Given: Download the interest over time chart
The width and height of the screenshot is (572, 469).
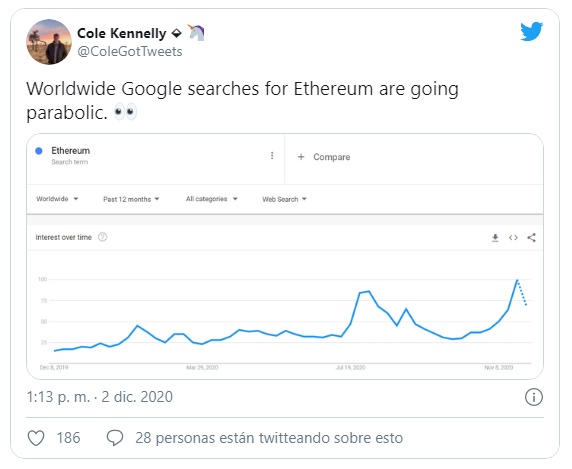Looking at the screenshot, I should coord(495,238).
